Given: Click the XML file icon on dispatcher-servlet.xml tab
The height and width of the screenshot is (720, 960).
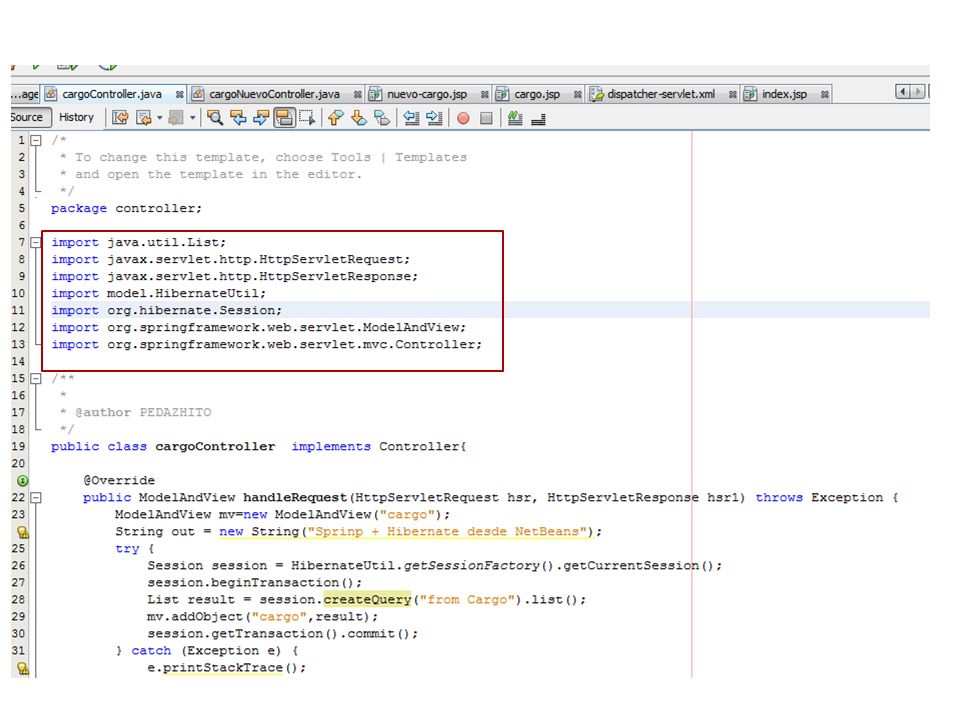Looking at the screenshot, I should (596, 94).
